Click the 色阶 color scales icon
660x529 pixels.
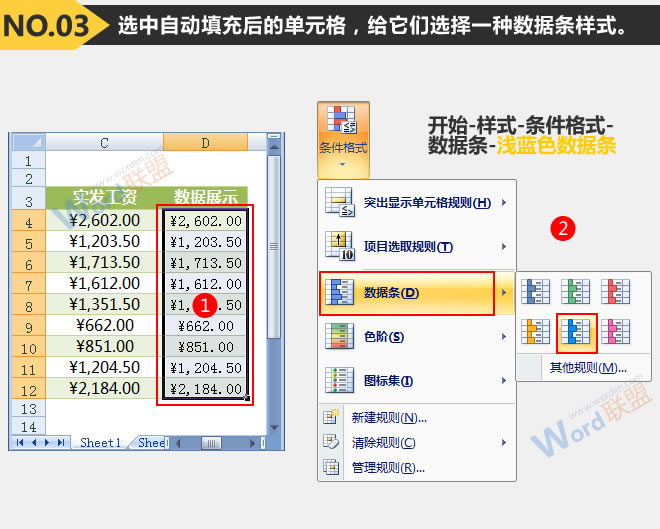click(x=340, y=336)
